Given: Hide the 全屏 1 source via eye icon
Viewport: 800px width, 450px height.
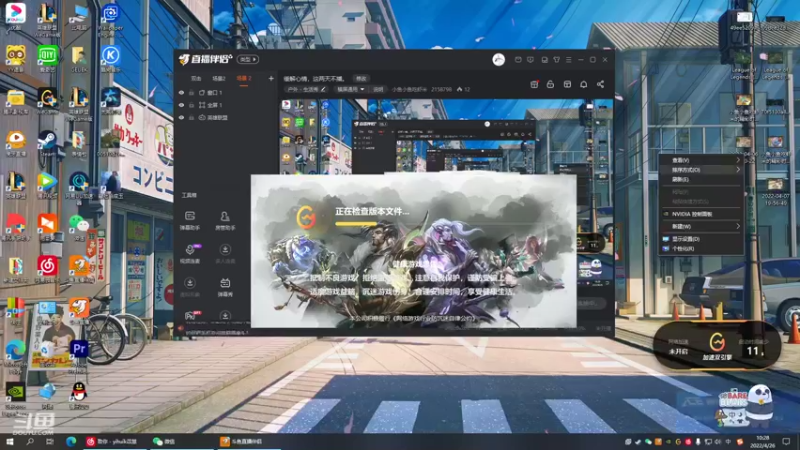Looking at the screenshot, I should (181, 105).
